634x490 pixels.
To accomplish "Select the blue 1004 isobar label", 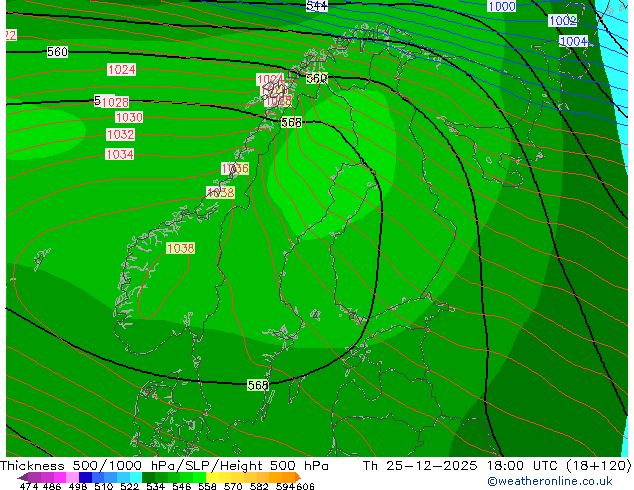I will click(x=573, y=41).
